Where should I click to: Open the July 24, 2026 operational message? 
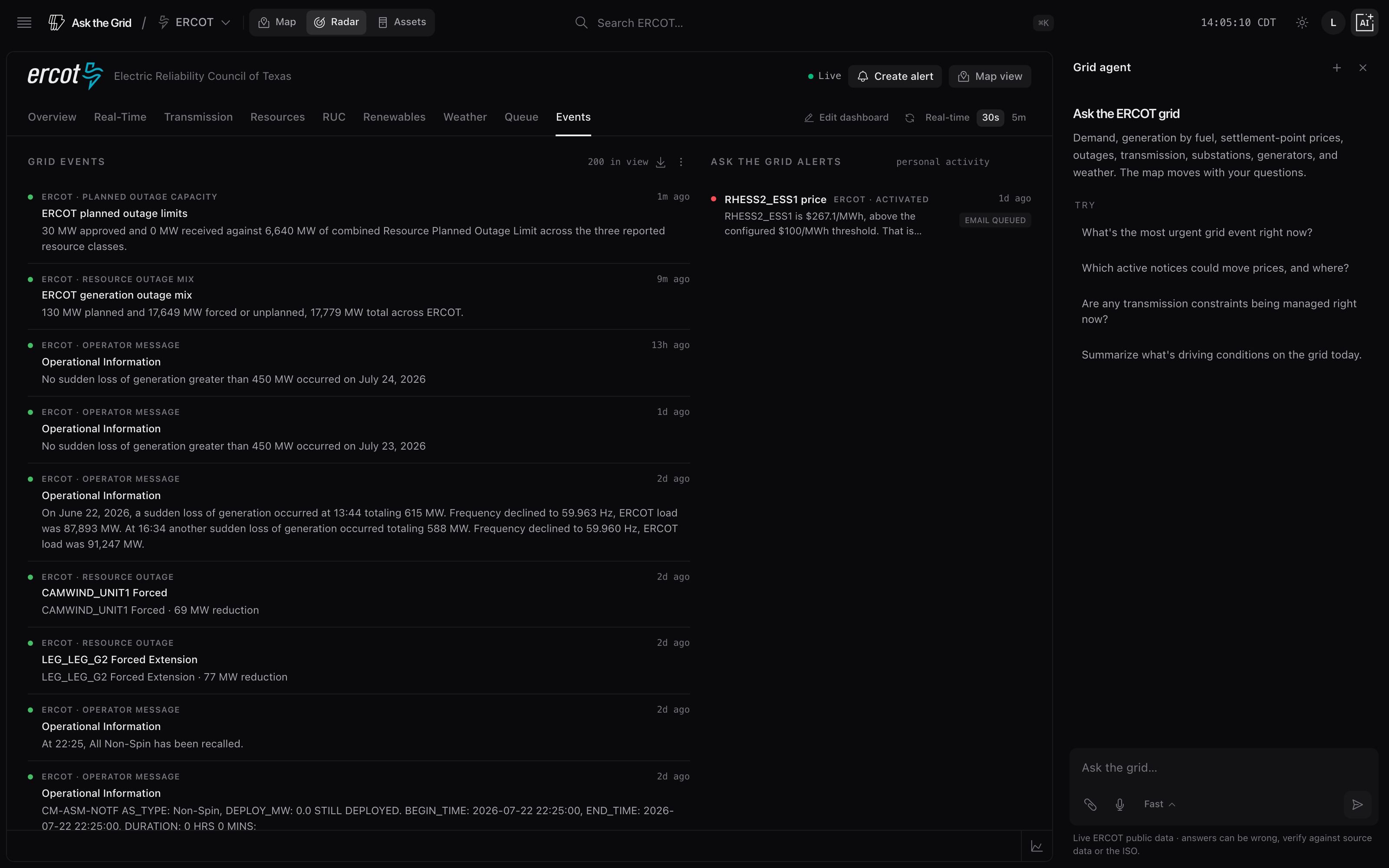tap(359, 362)
